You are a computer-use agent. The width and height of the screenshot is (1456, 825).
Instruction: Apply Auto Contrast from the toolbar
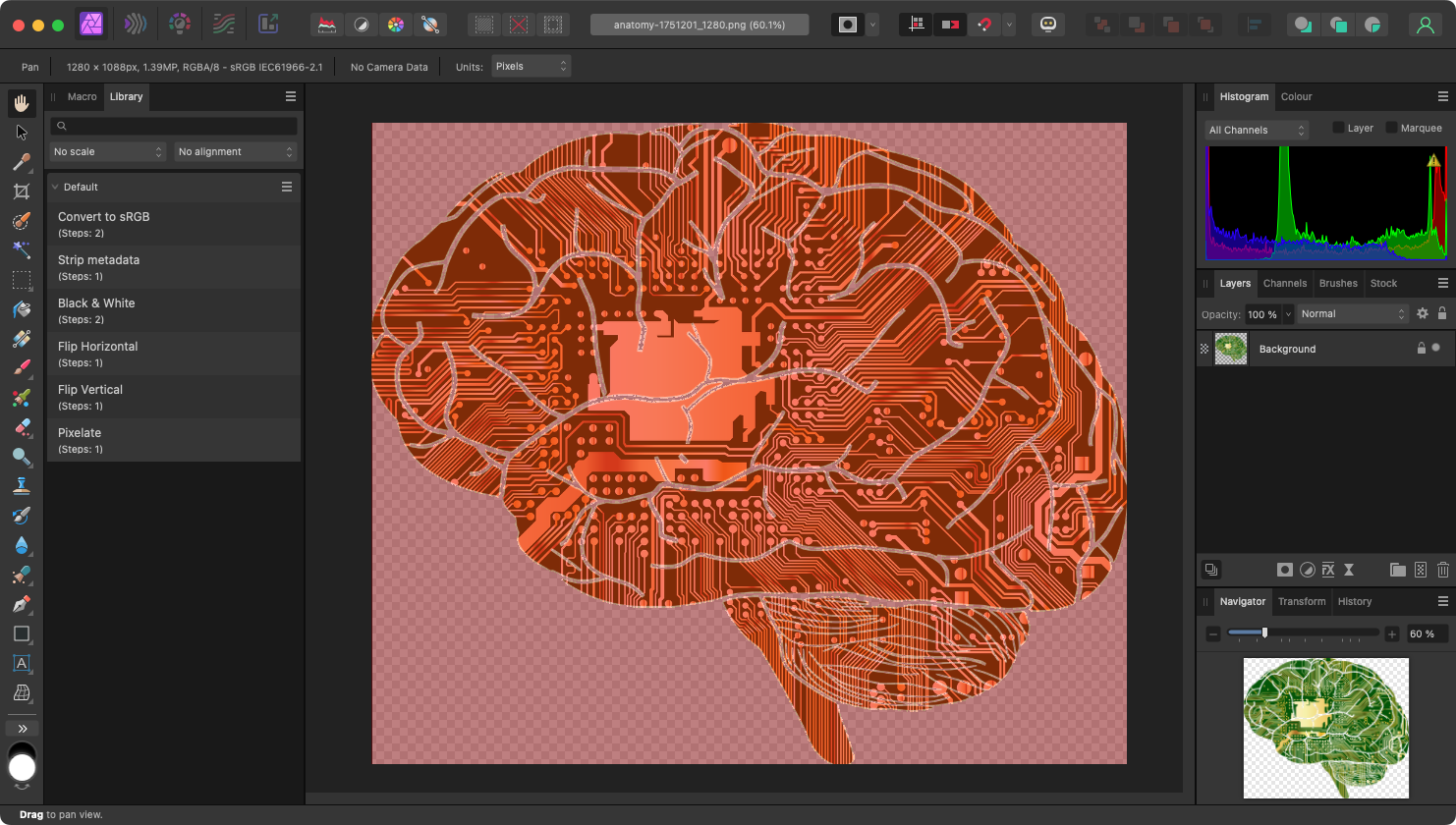click(362, 25)
